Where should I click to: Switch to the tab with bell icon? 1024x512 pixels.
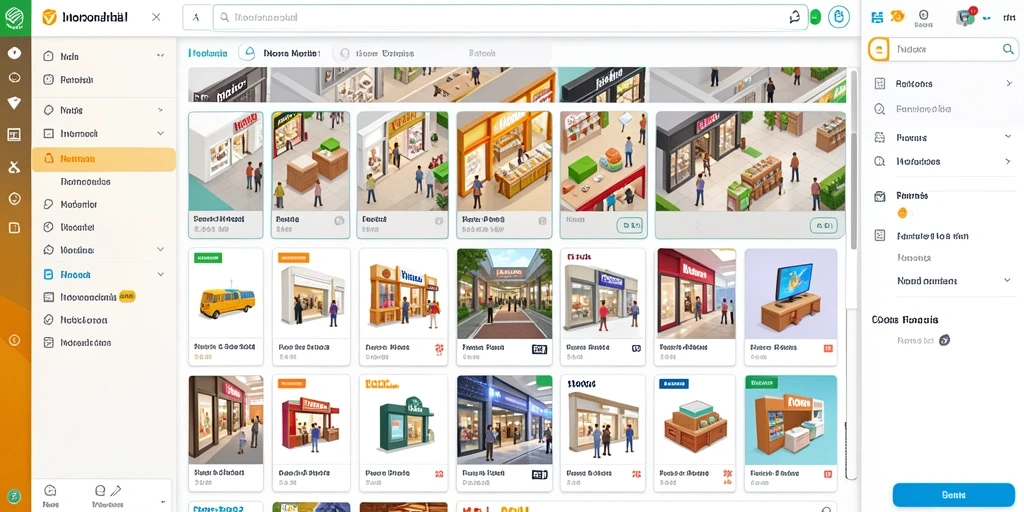(x=280, y=54)
